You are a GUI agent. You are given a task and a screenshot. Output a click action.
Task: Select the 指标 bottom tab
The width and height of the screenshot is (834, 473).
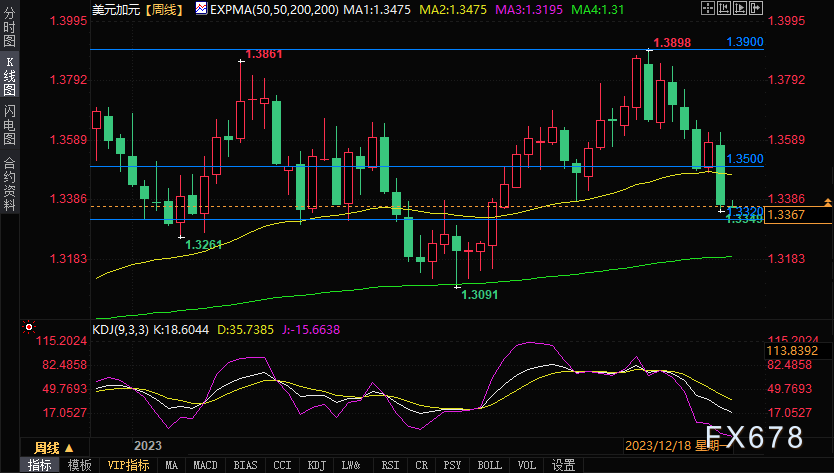(39, 465)
